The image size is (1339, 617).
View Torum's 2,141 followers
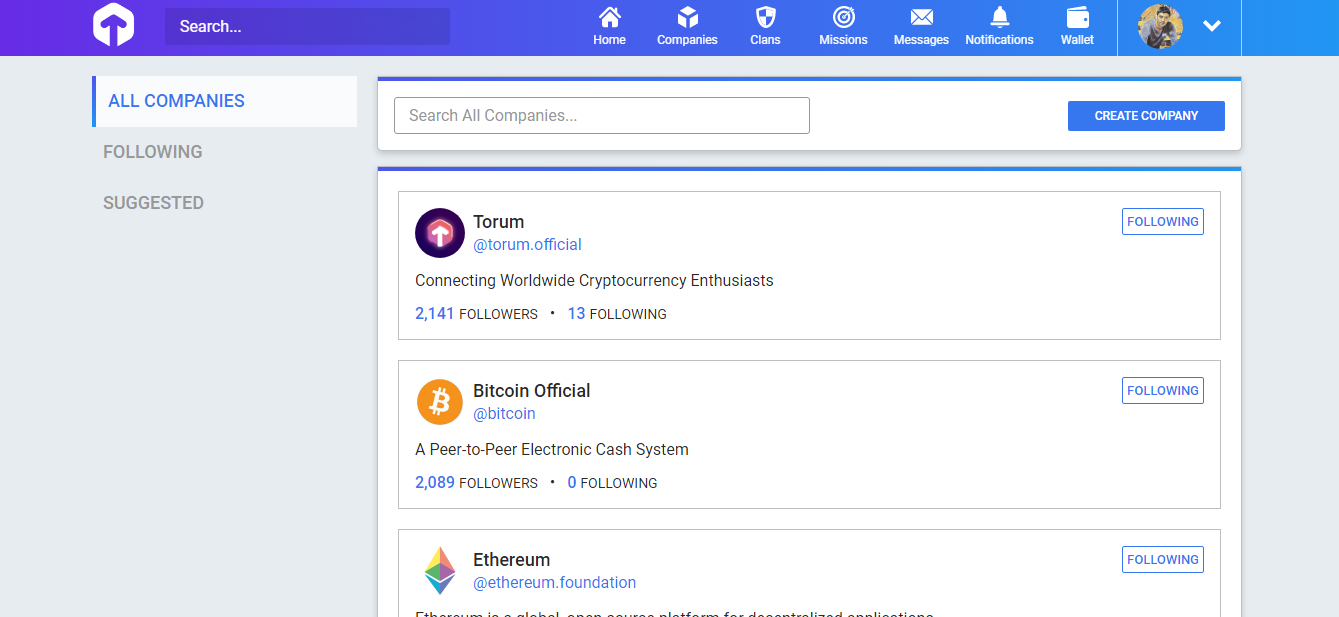[476, 314]
